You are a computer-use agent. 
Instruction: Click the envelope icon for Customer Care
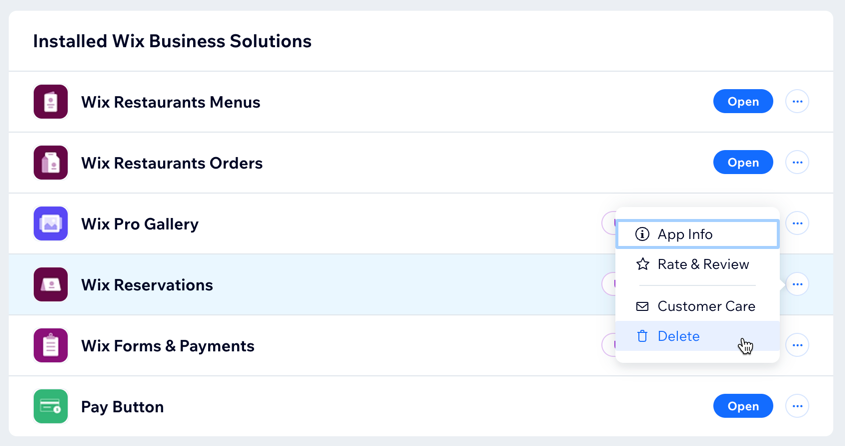tap(642, 306)
